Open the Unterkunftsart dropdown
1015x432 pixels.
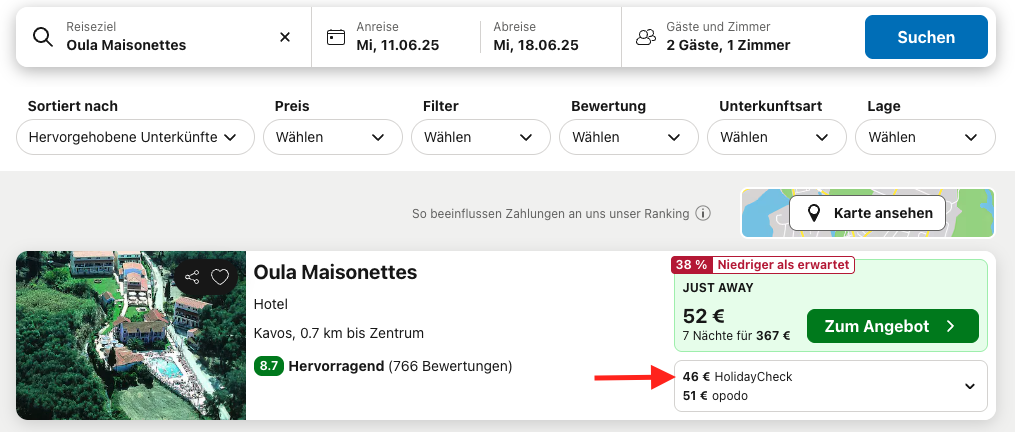(775, 137)
